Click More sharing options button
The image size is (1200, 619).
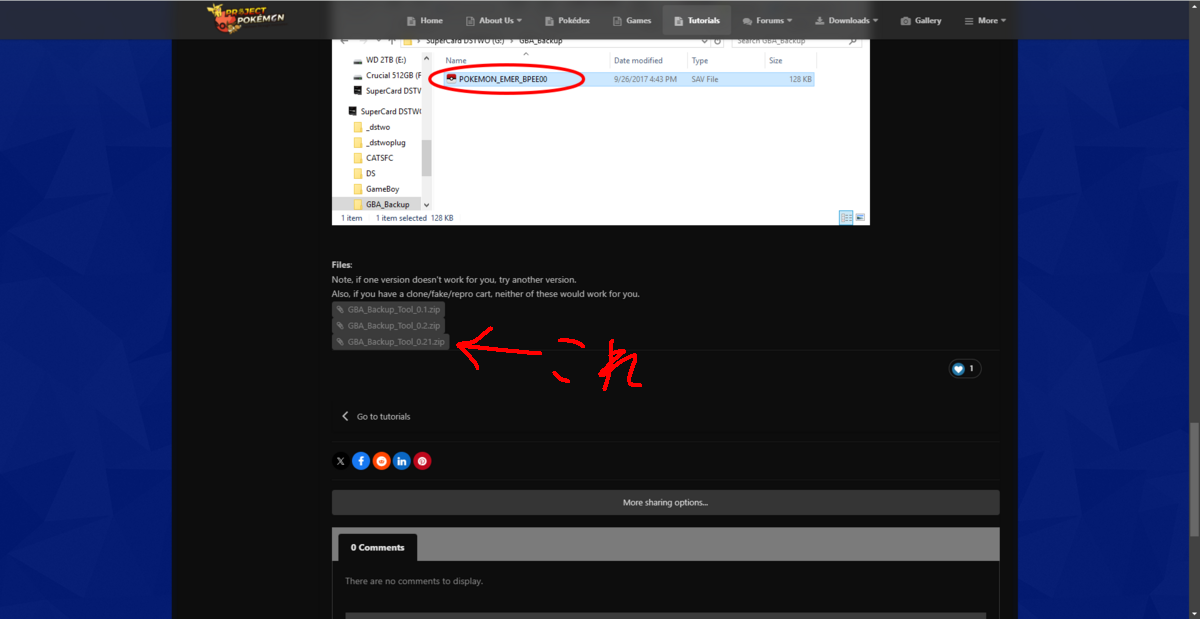coord(665,502)
